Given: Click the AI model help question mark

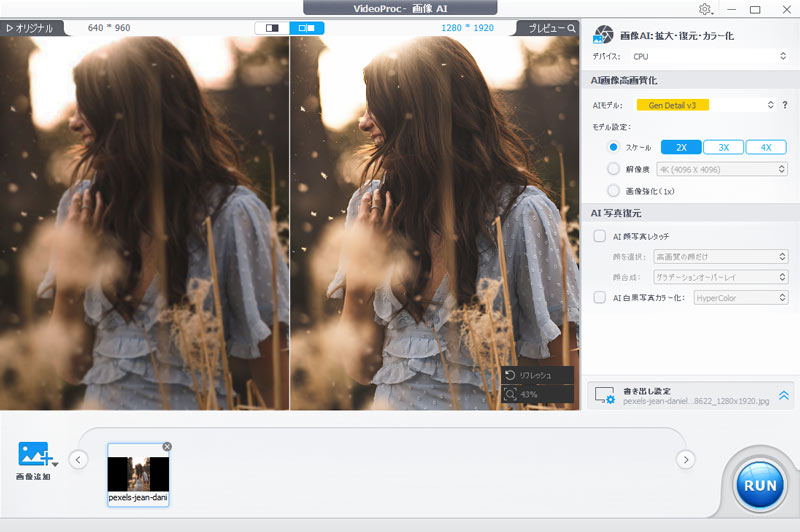Looking at the screenshot, I should tap(785, 105).
